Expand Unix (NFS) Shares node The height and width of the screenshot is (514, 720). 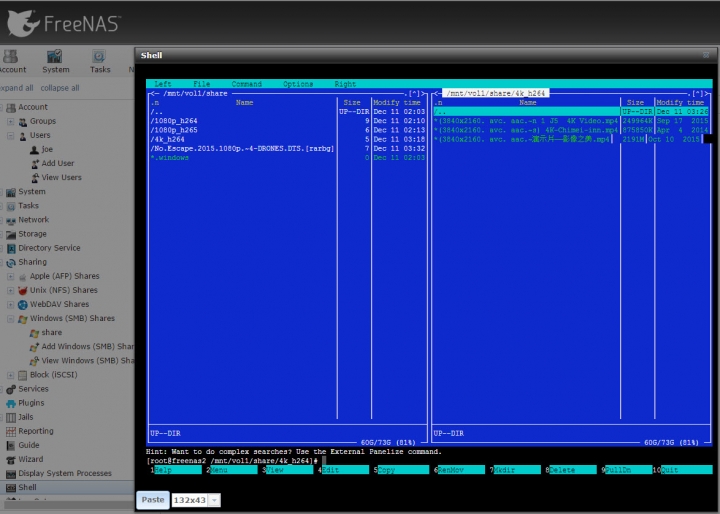click(11, 291)
